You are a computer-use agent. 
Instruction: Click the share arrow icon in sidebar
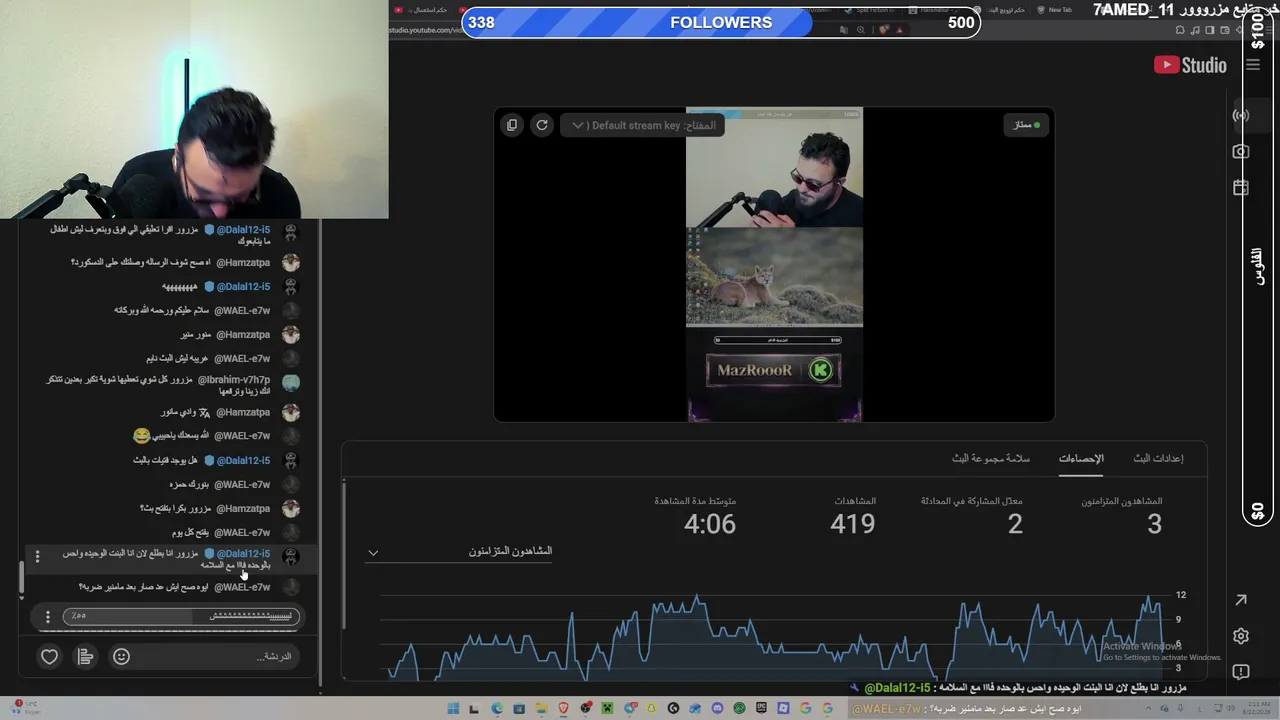(x=1241, y=600)
